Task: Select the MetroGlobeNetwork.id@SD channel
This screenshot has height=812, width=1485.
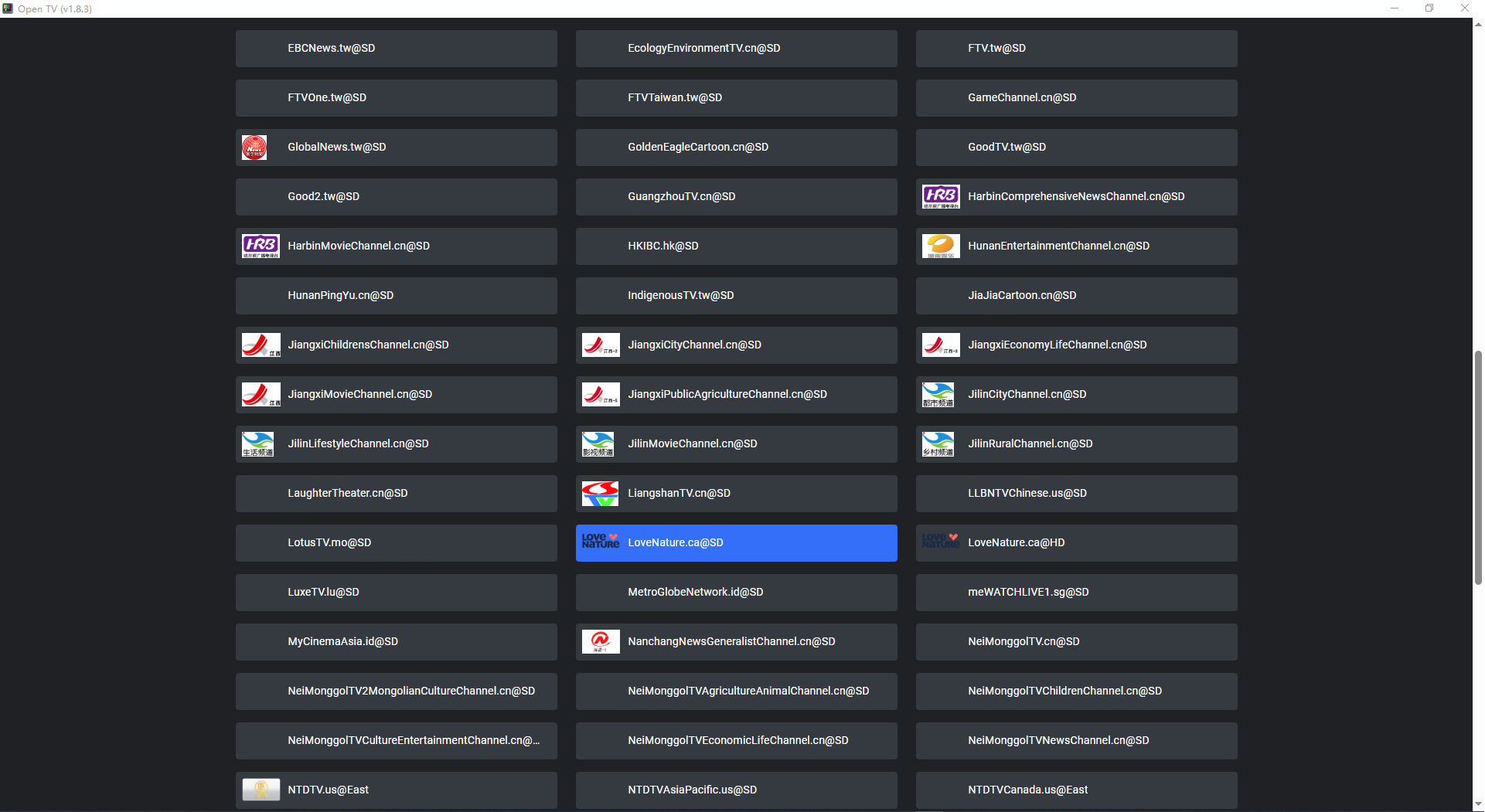Action: coord(736,593)
